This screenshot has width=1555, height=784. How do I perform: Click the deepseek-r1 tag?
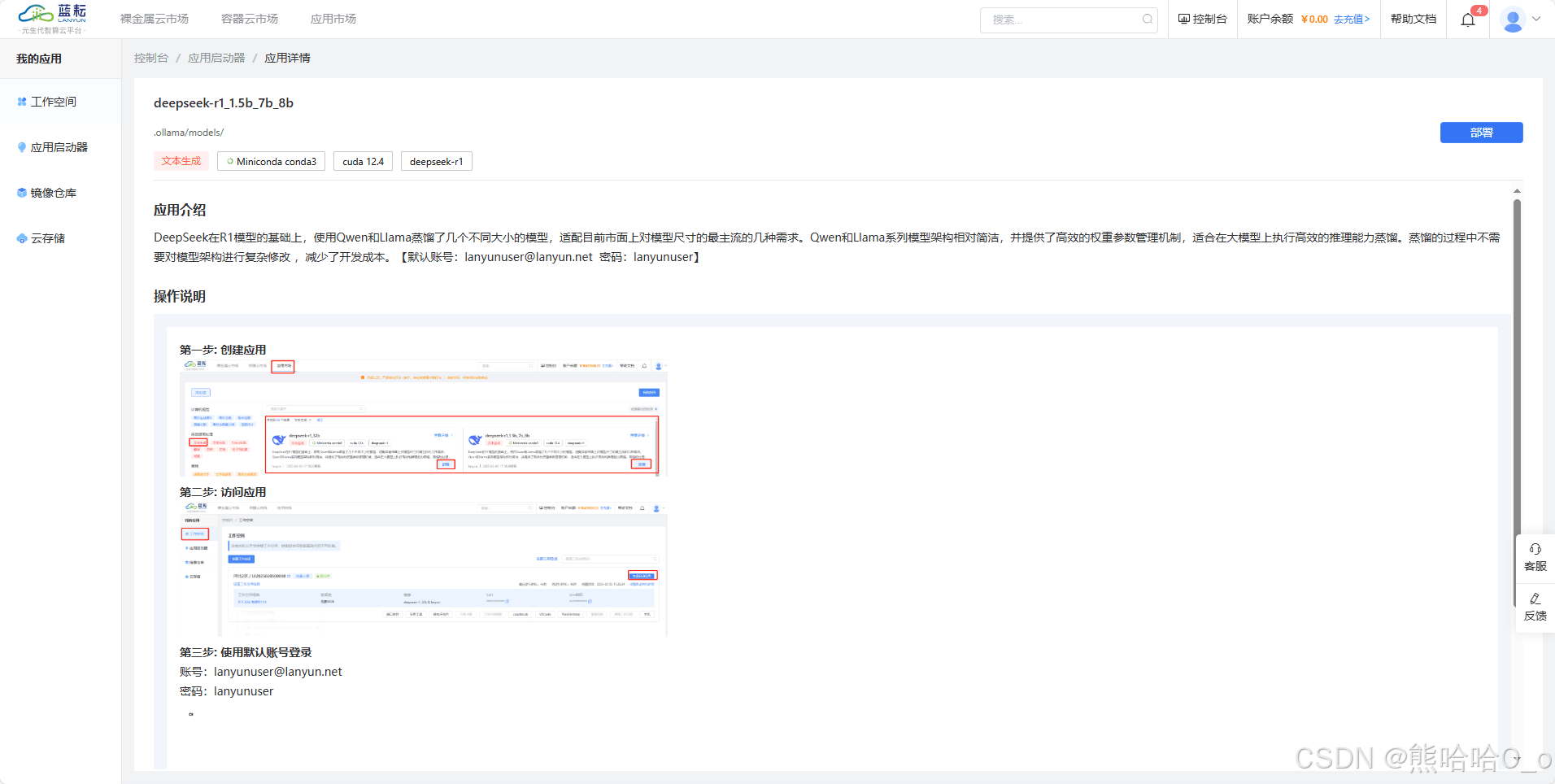[x=437, y=161]
